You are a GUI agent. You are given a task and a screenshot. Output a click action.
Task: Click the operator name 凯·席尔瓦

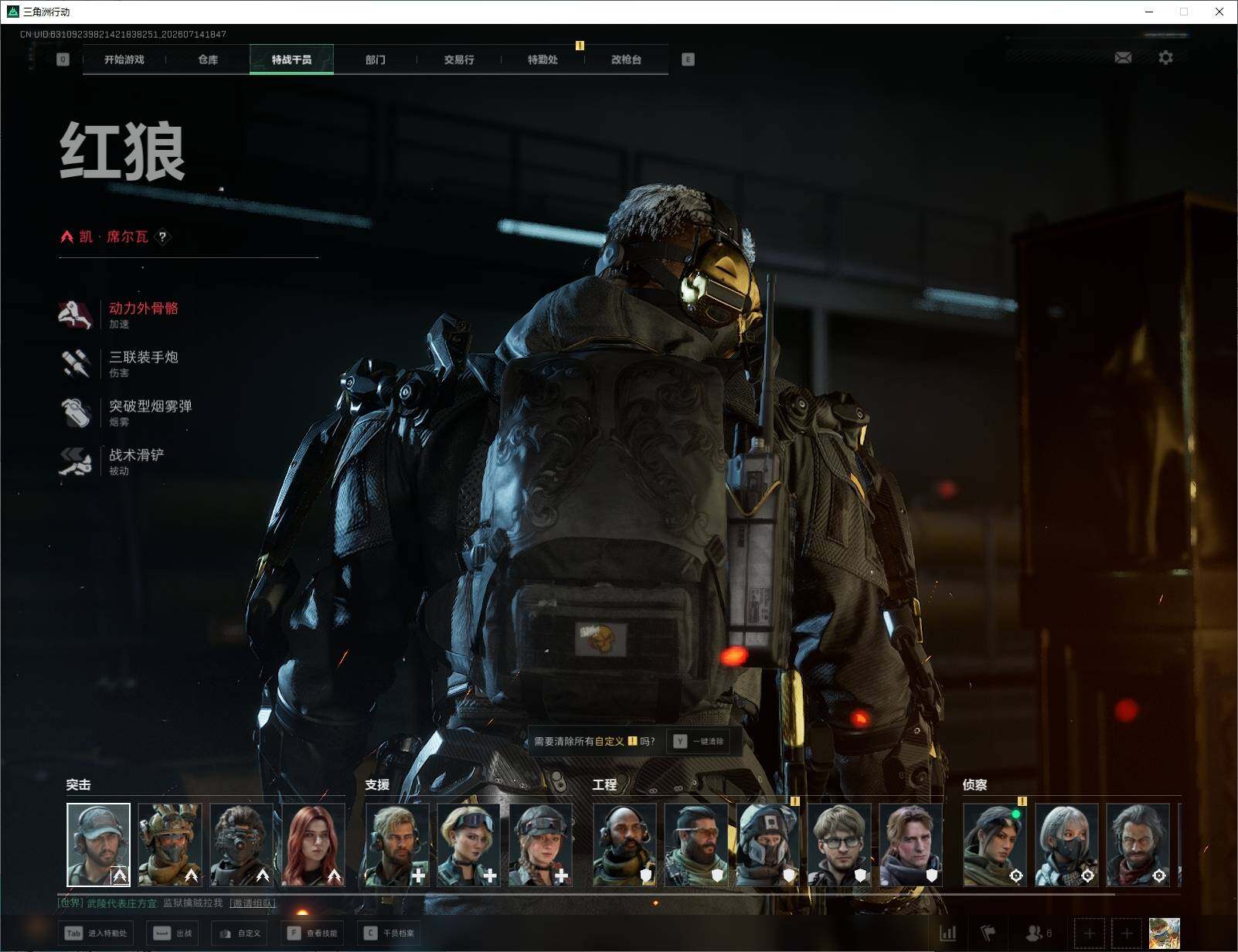click(114, 236)
